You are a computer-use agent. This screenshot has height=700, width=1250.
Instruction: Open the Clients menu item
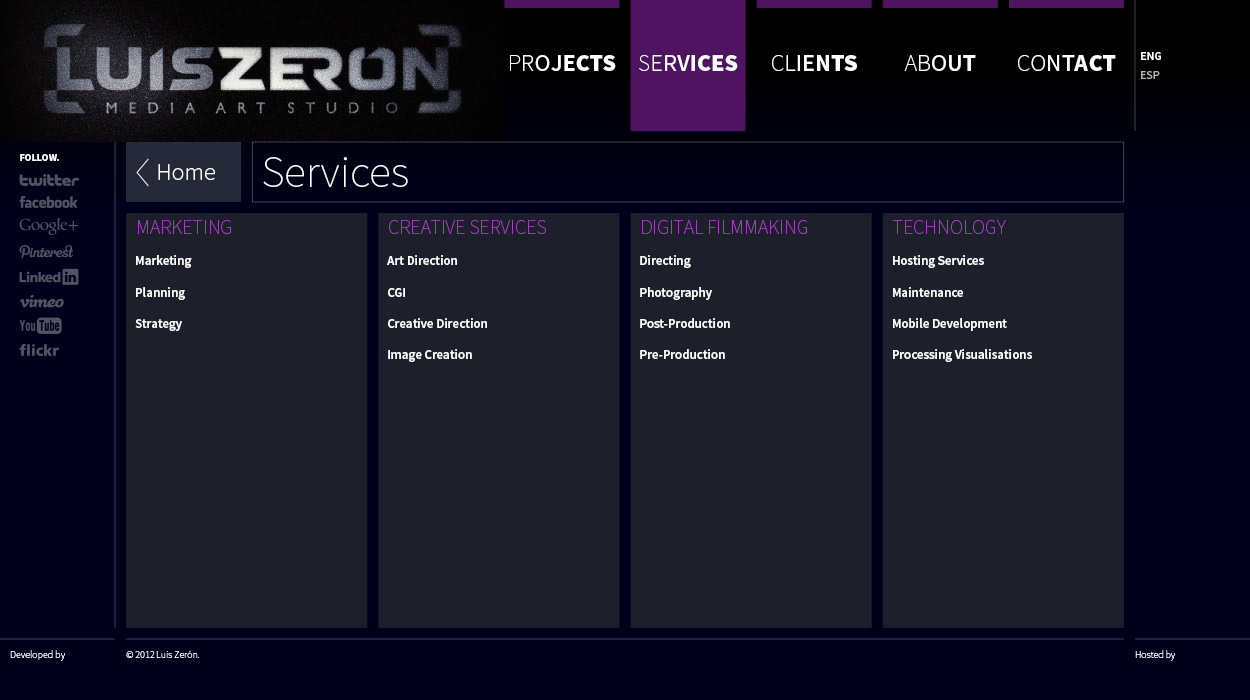pyautogui.click(x=814, y=63)
